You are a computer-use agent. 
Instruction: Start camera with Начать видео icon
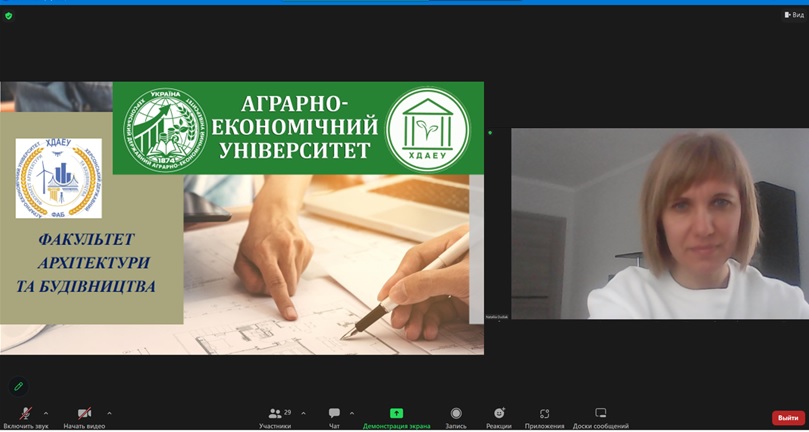pyautogui.click(x=84, y=413)
